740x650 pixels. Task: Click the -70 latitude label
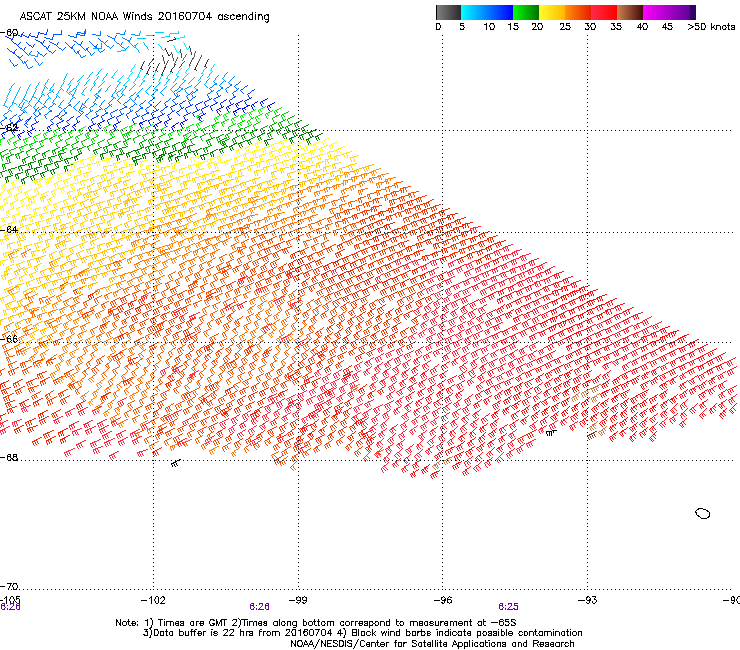(x=9, y=587)
